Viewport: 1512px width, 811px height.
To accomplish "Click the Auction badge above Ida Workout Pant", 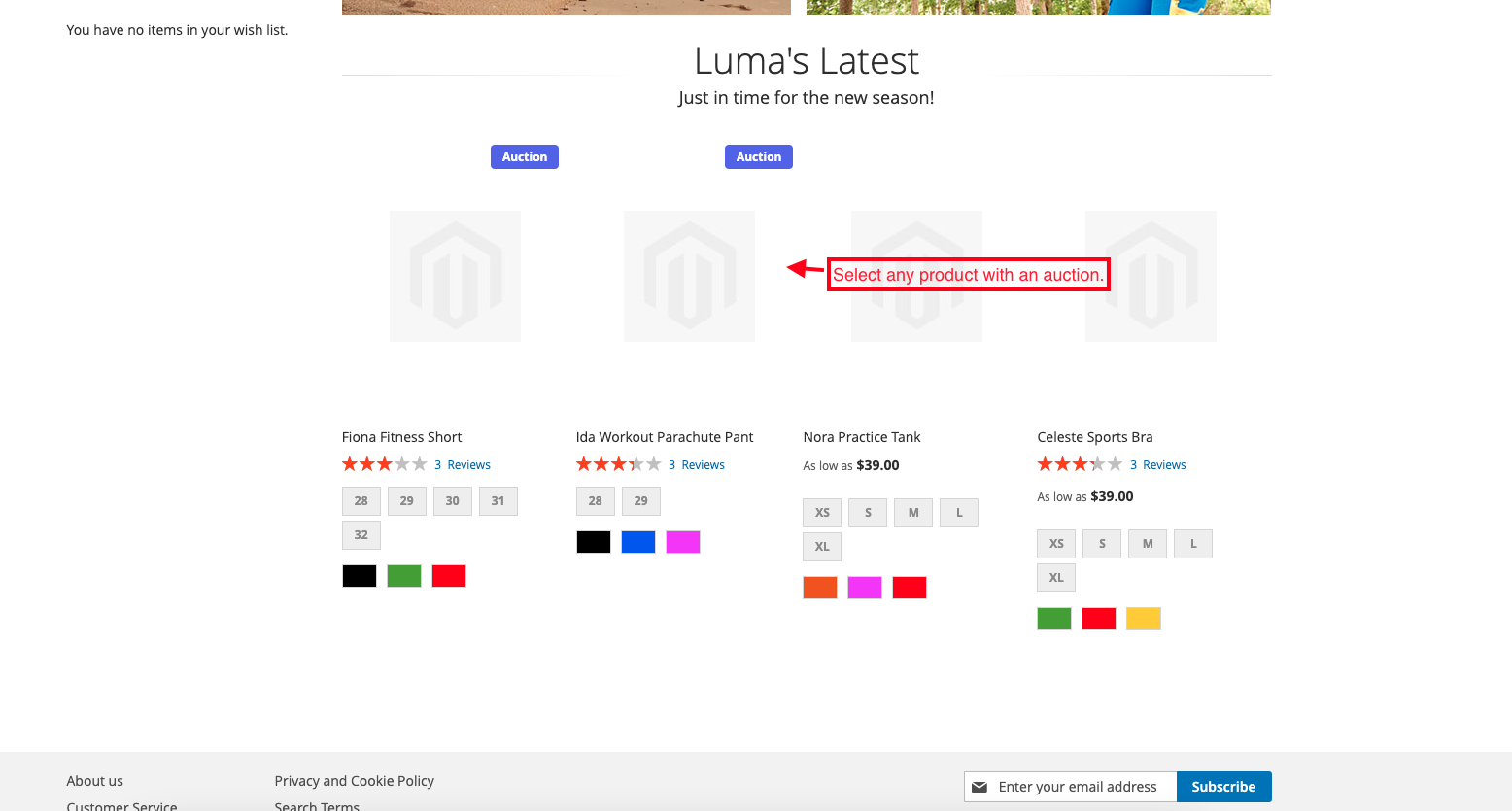I will click(x=758, y=157).
